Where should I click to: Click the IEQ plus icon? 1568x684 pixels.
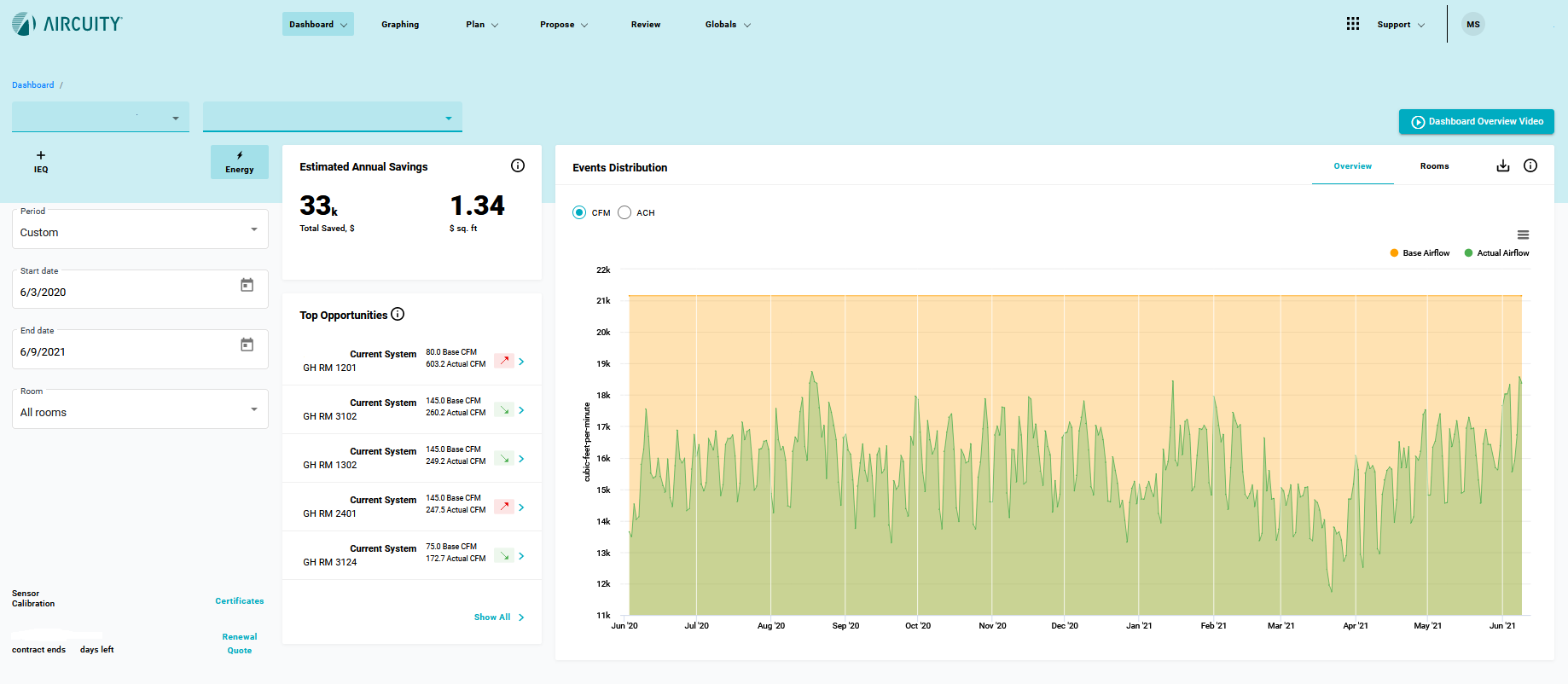[x=41, y=155]
